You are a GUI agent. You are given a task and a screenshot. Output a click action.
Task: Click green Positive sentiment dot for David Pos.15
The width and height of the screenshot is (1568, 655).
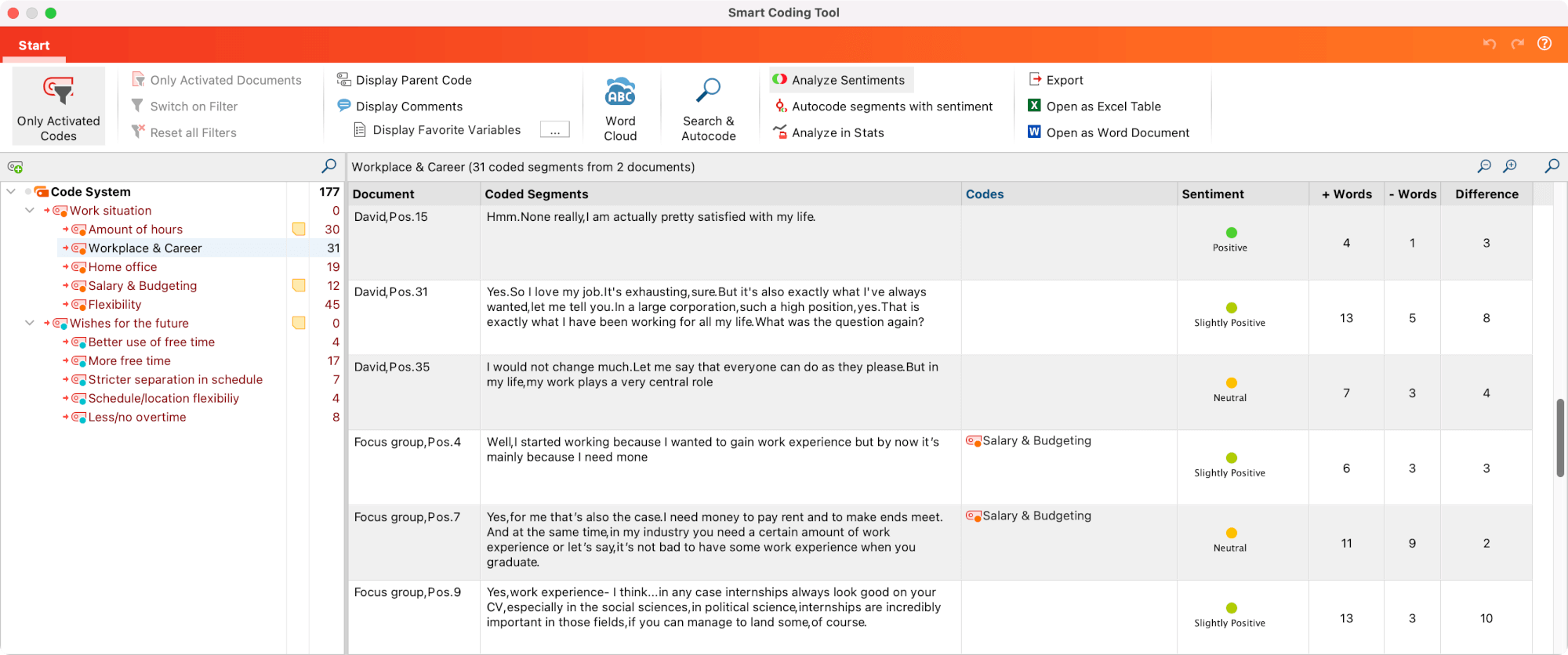(x=1231, y=233)
